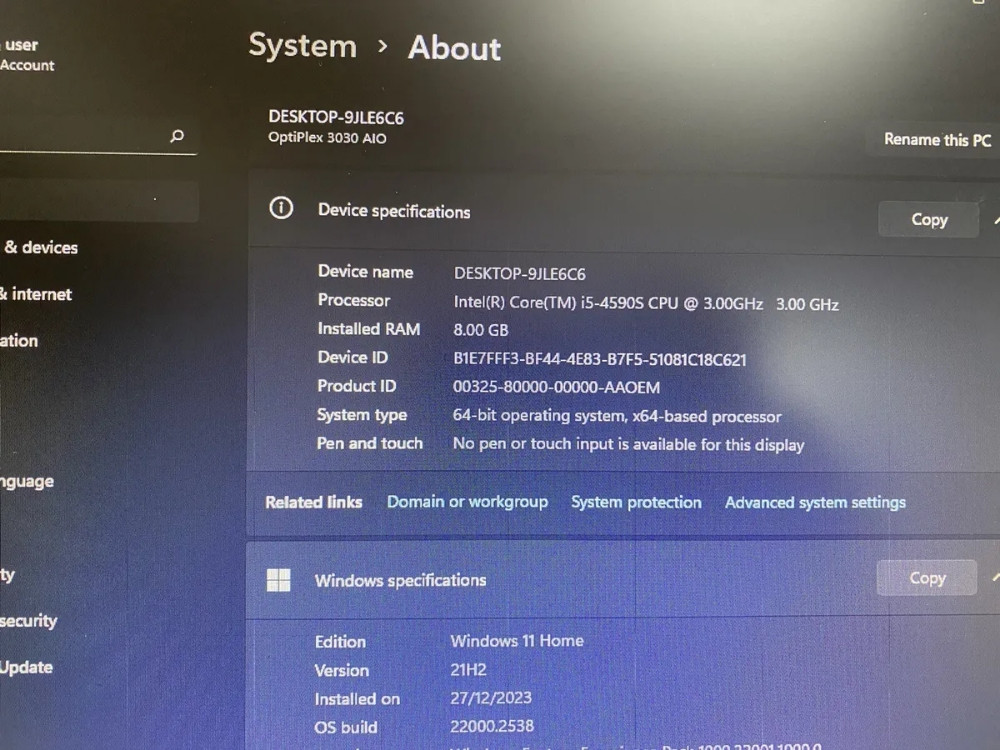Collapse the Windows specifications section chevron
Viewport: 1000px width, 750px height.
point(996,577)
